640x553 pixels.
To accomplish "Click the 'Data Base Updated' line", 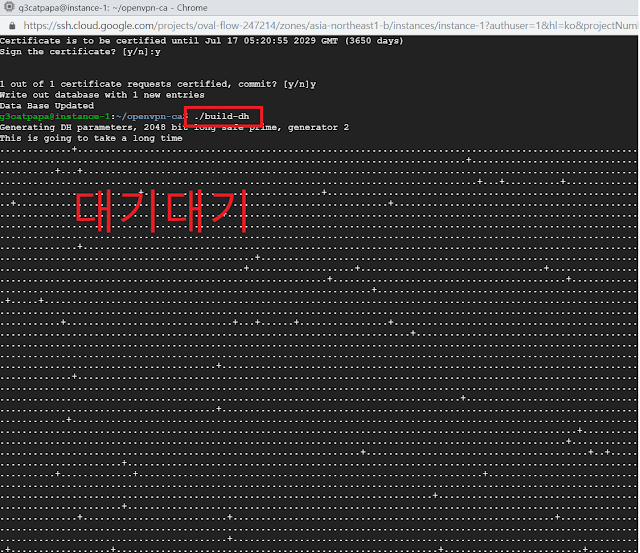I will [x=47, y=106].
